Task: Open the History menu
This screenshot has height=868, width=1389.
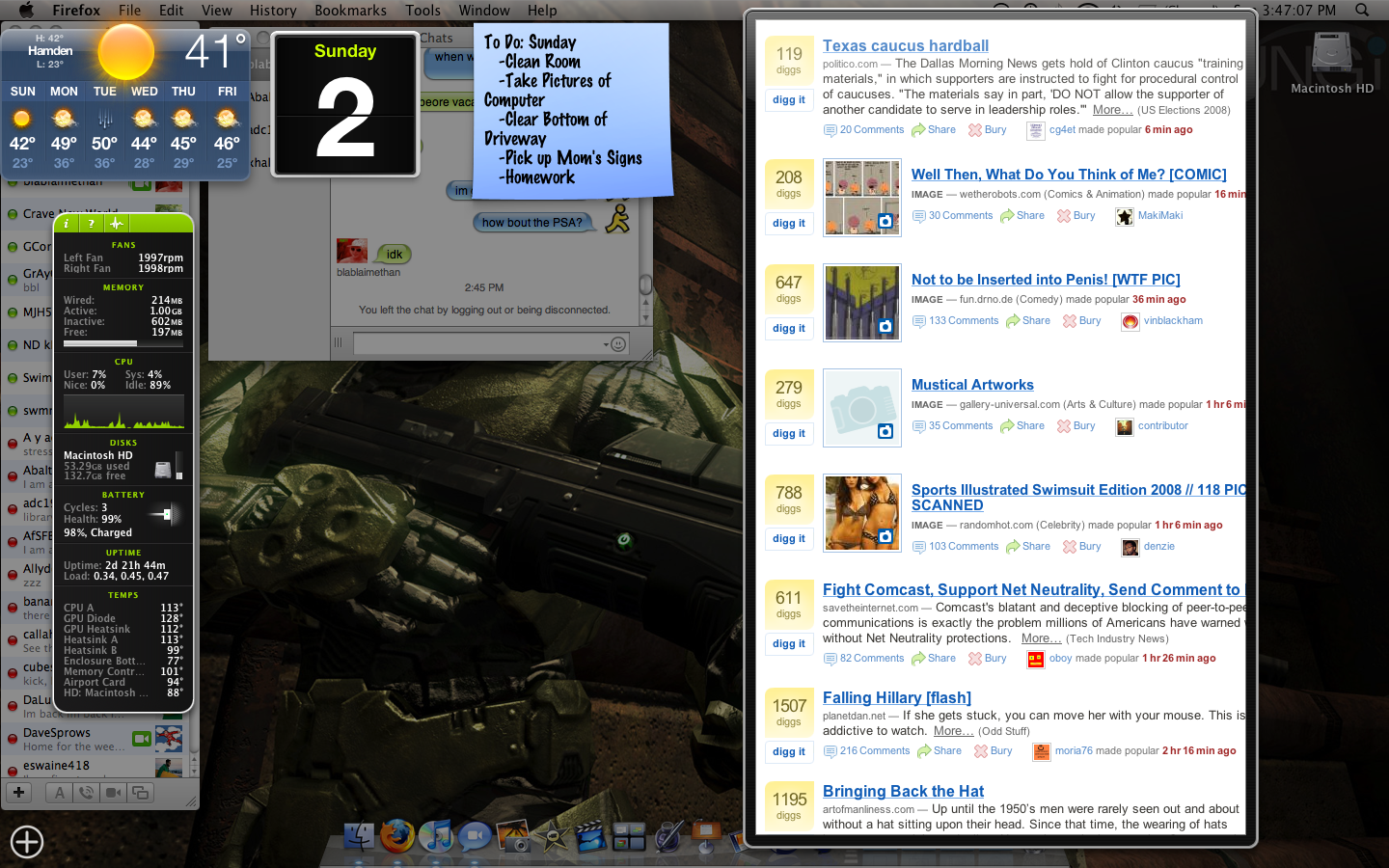Action: (x=272, y=11)
